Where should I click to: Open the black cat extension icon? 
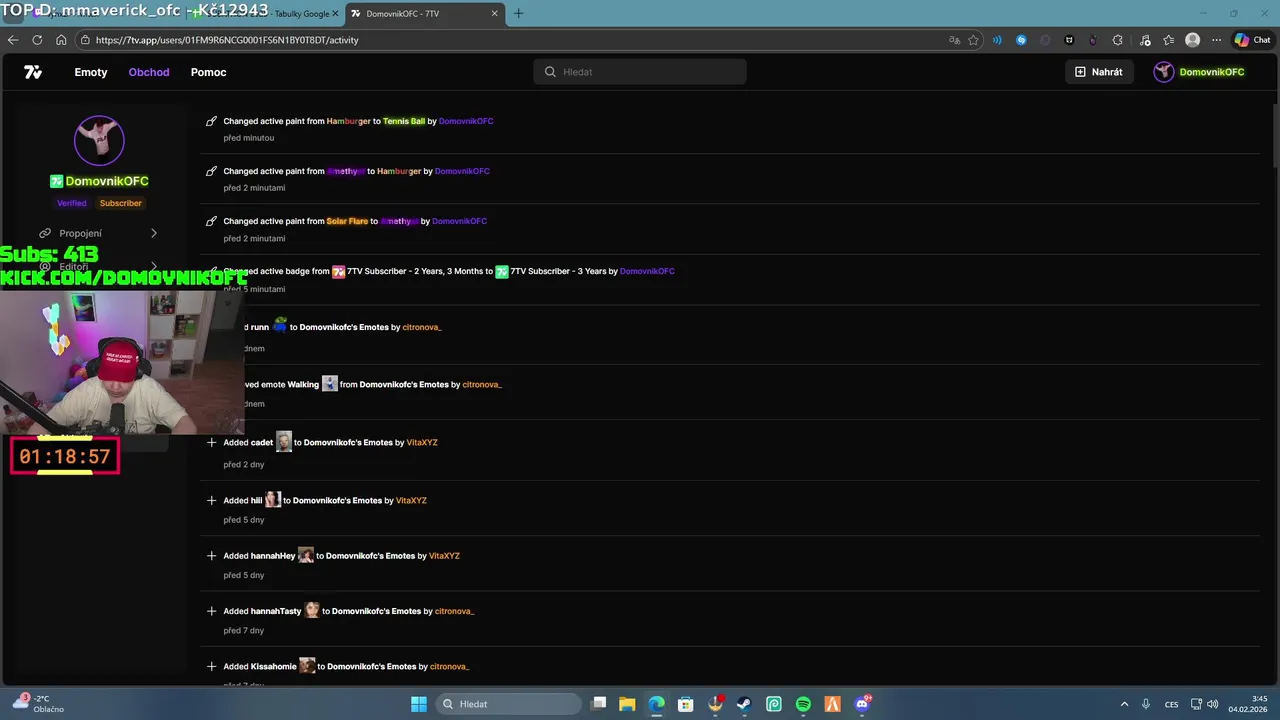pos(1070,40)
